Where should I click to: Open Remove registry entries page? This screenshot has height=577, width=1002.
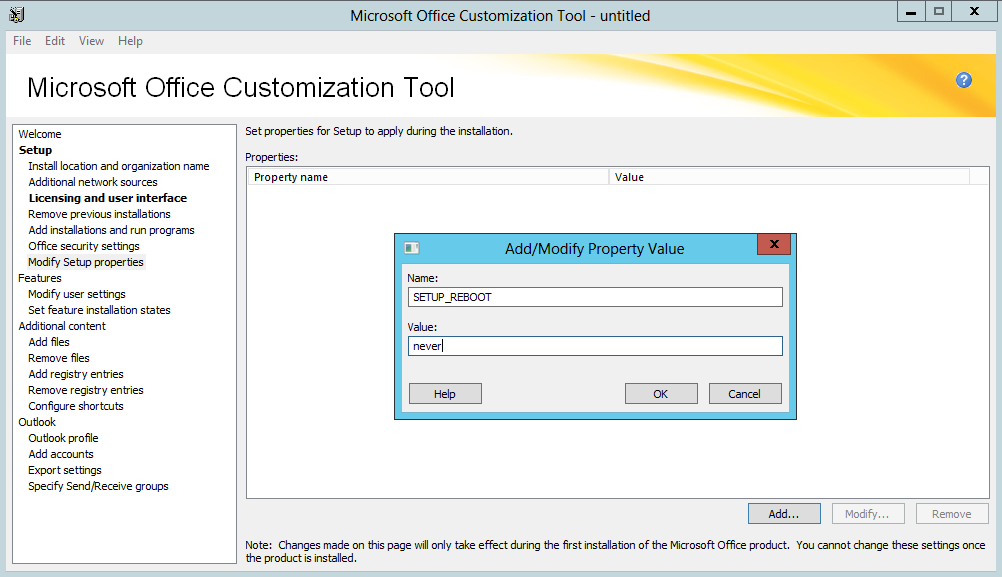(86, 390)
